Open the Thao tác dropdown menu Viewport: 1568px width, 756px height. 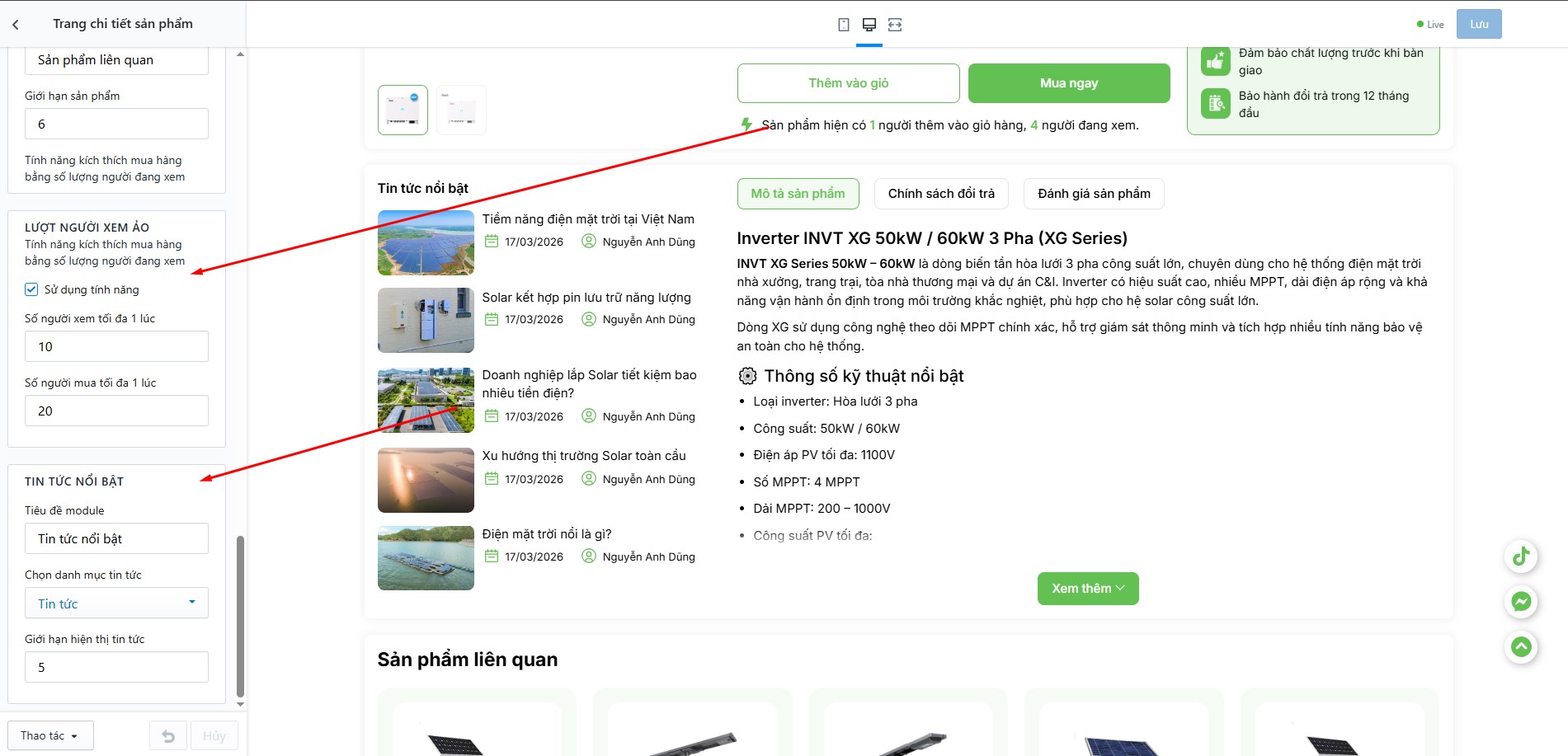click(51, 735)
